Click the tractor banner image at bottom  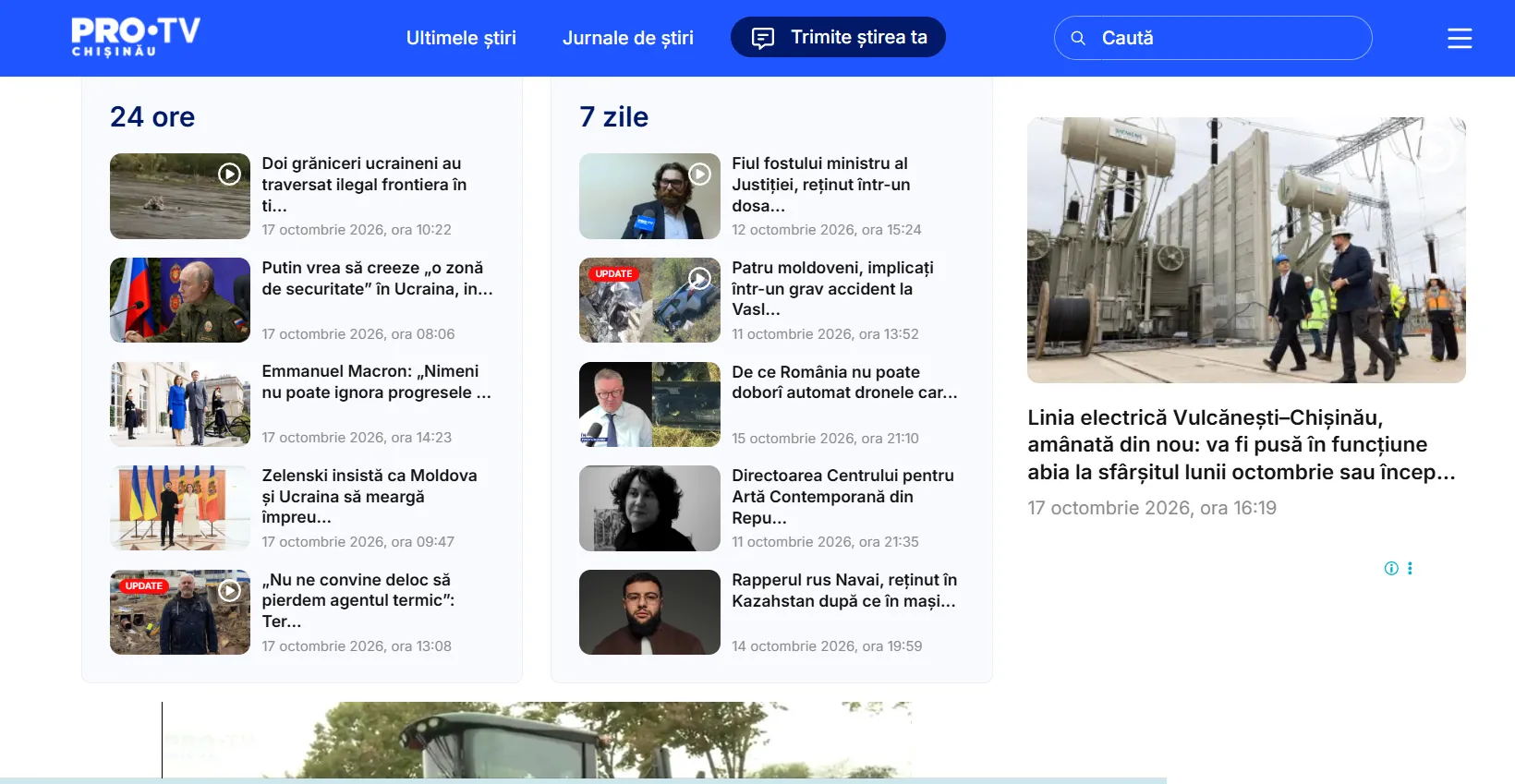[537, 740]
